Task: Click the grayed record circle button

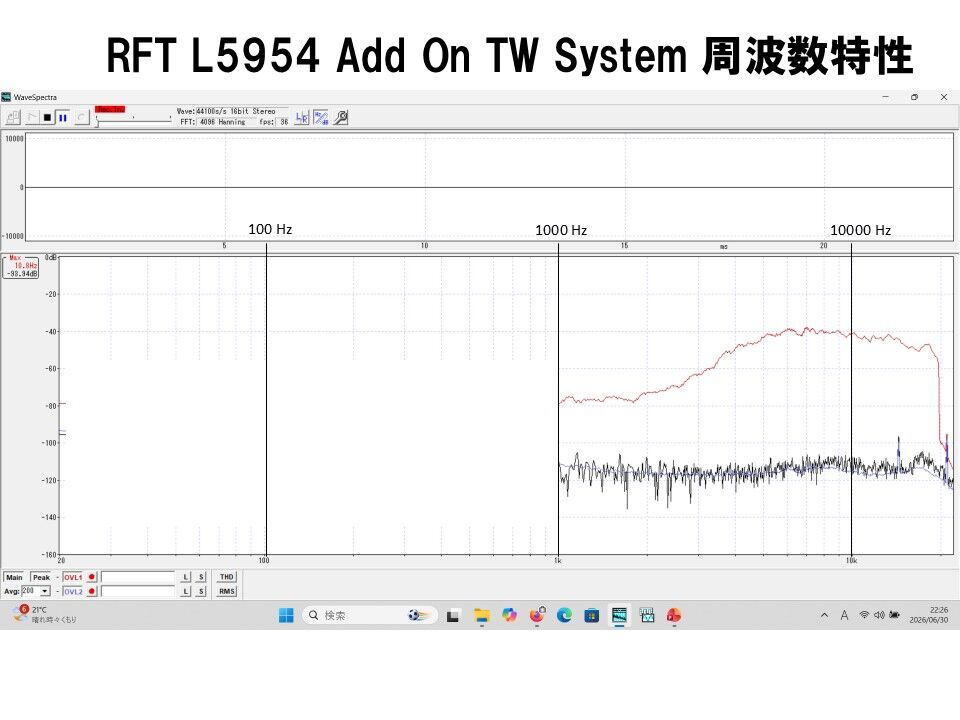Action: pyautogui.click(x=82, y=117)
